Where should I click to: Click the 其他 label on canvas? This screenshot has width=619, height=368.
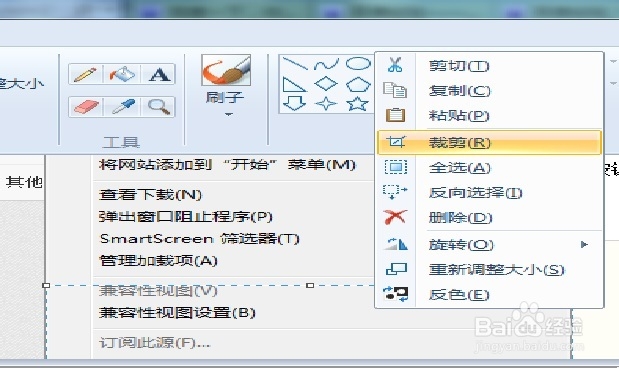tap(24, 182)
